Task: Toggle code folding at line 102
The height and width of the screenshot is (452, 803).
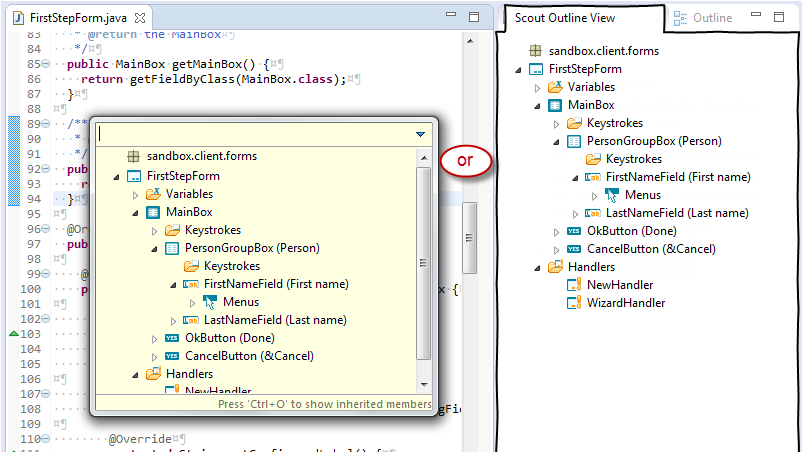Action: pyautogui.click(x=46, y=319)
